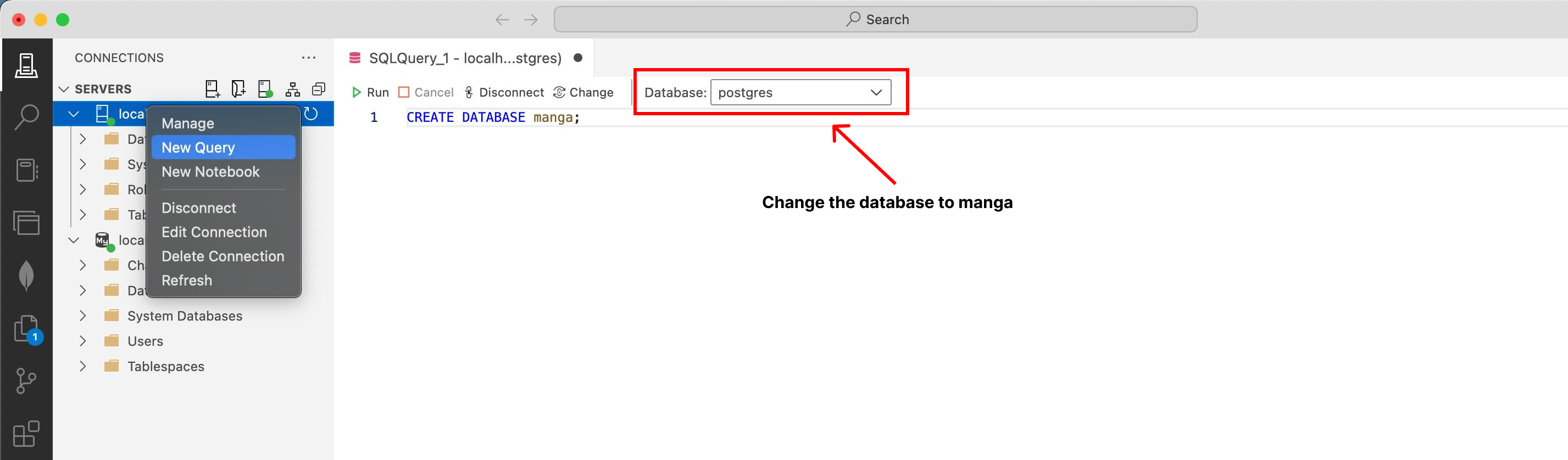The height and width of the screenshot is (460, 1568).
Task: Select the Users tree item
Action: pos(193,341)
